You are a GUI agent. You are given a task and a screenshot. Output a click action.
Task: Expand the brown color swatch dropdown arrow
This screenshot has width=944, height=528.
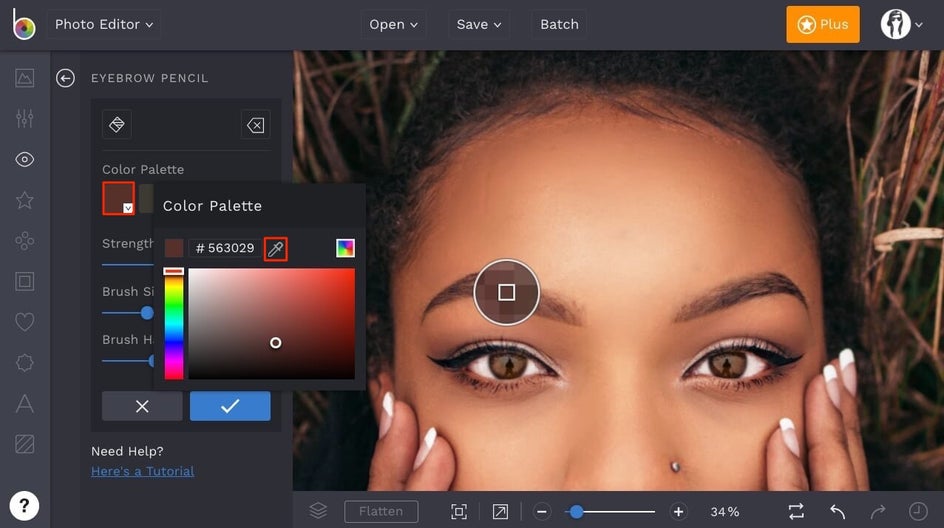tap(128, 208)
